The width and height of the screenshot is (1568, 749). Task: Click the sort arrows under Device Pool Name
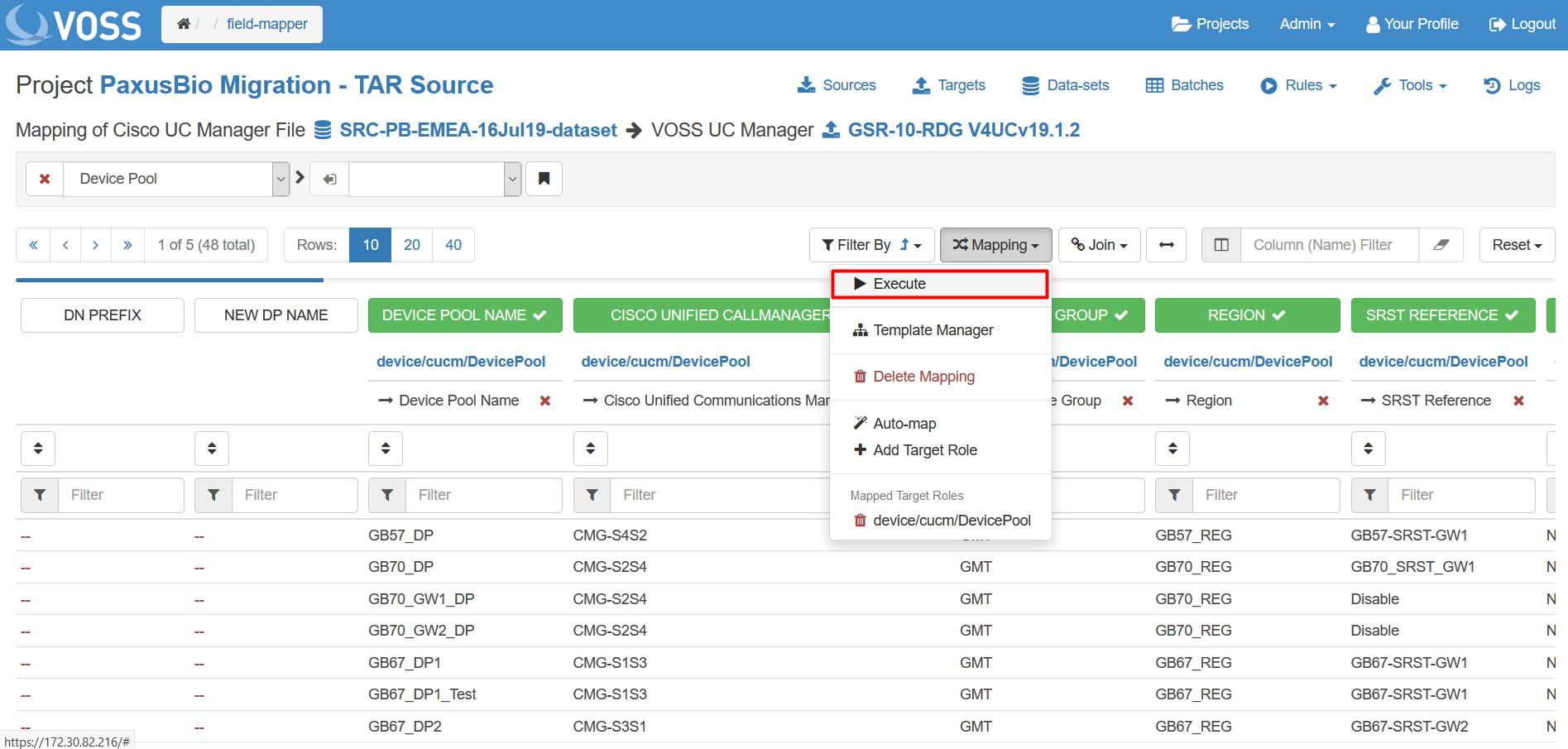point(386,449)
